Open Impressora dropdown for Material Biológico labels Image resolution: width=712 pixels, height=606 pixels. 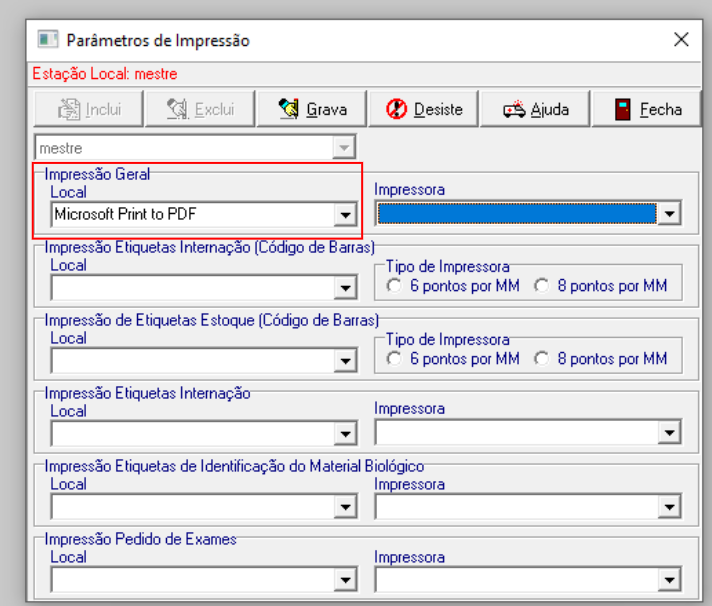coord(669,507)
